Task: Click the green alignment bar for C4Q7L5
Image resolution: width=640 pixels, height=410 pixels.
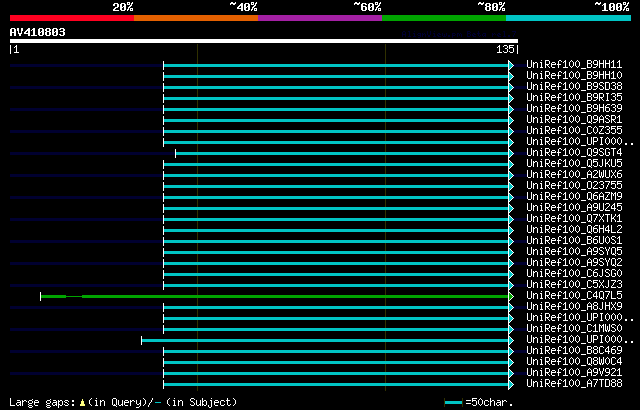Action: click(x=275, y=296)
